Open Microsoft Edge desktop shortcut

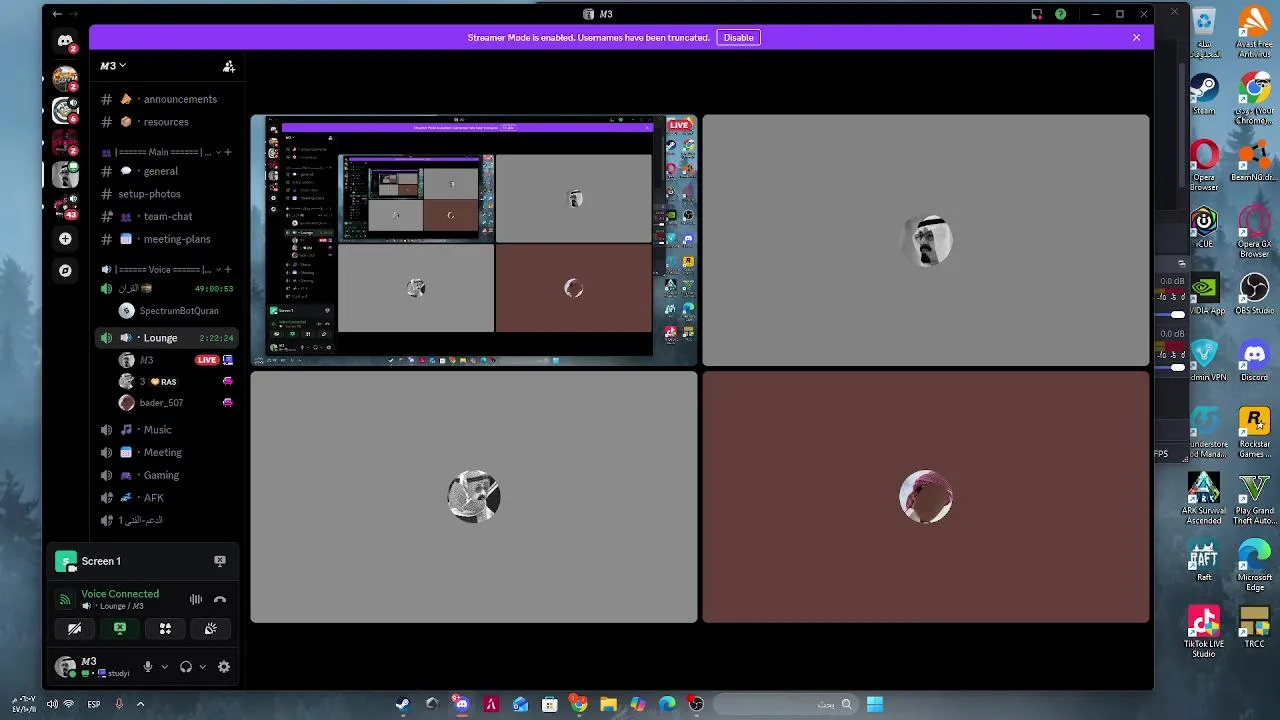pos(1254,562)
